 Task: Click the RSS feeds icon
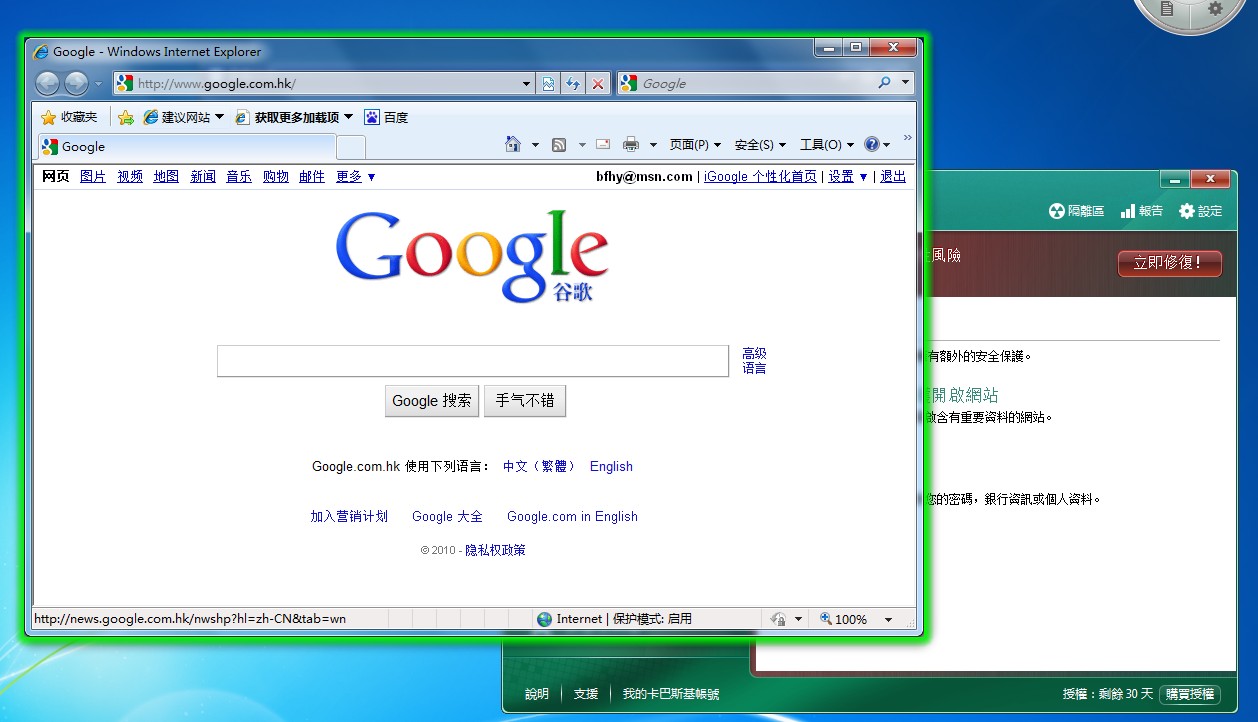point(559,145)
